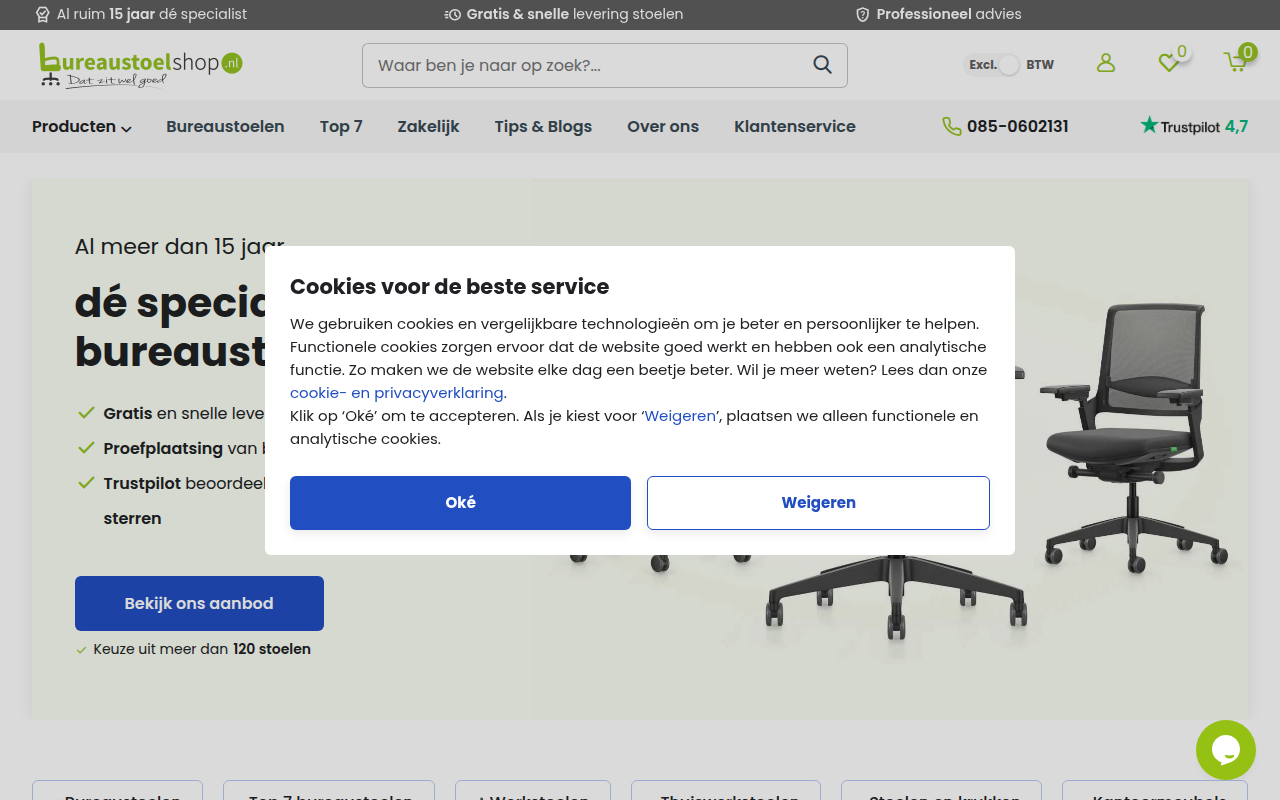The height and width of the screenshot is (800, 1280).
Task: Focus the 'Waar ben je naar op zoek' search field
Action: [x=605, y=65]
